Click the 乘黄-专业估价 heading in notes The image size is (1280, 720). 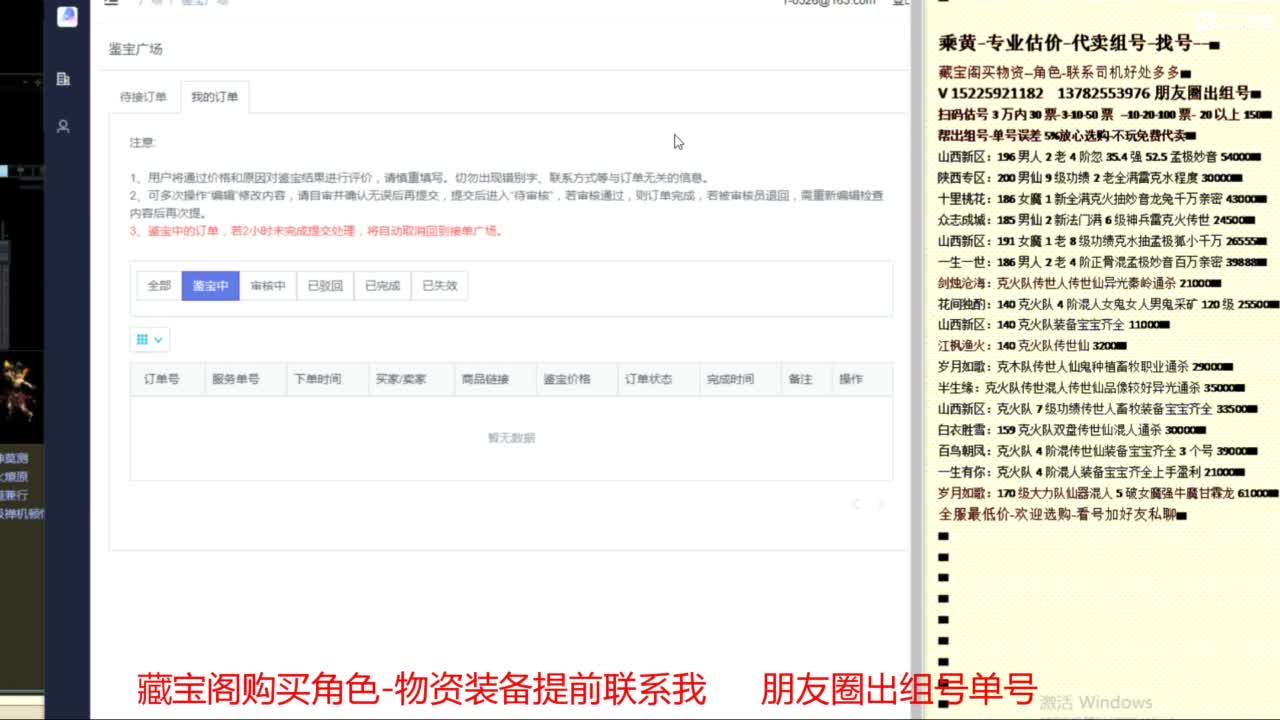click(x=1079, y=43)
